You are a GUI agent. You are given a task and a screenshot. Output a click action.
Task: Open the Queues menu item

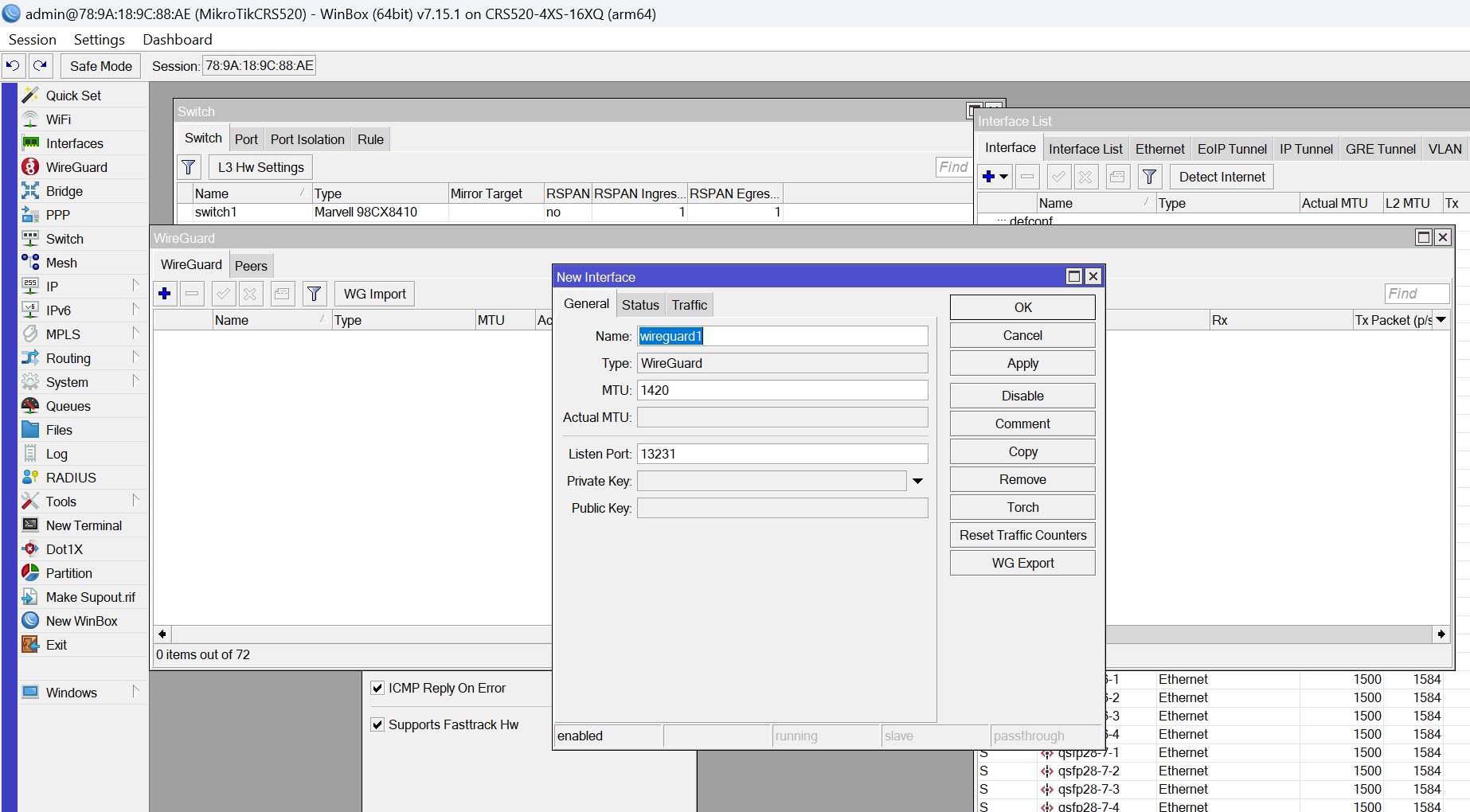coord(68,406)
